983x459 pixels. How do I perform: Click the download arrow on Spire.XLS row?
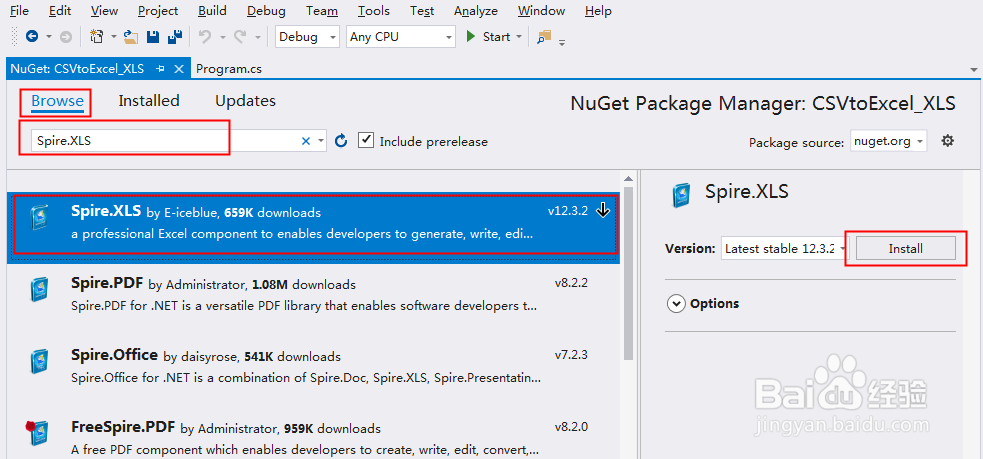(602, 211)
